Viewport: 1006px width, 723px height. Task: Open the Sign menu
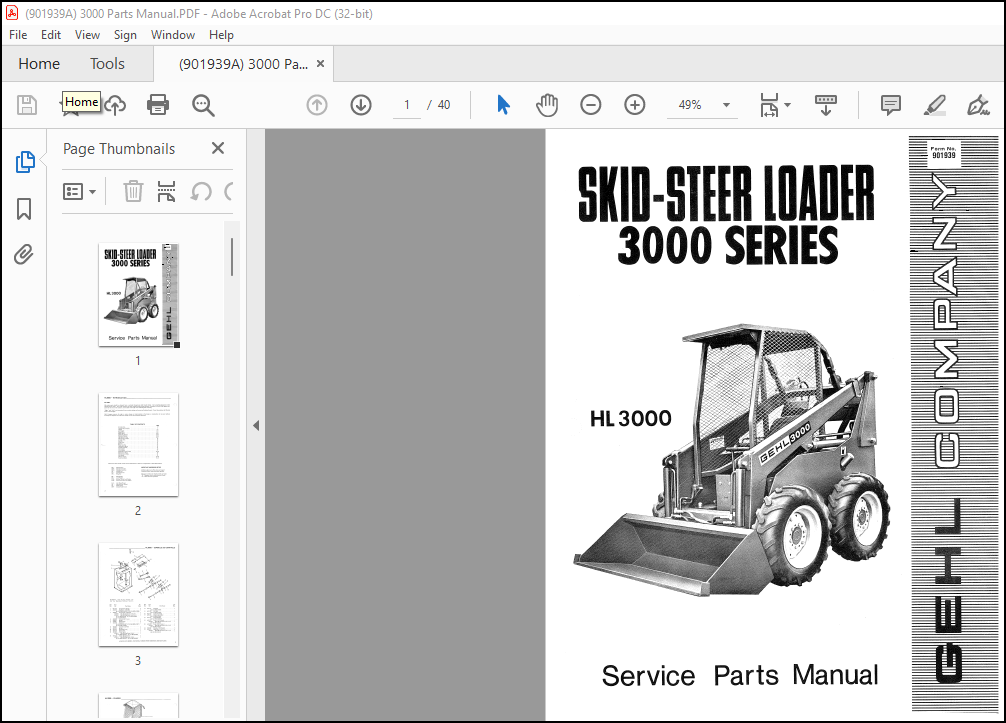coord(125,35)
